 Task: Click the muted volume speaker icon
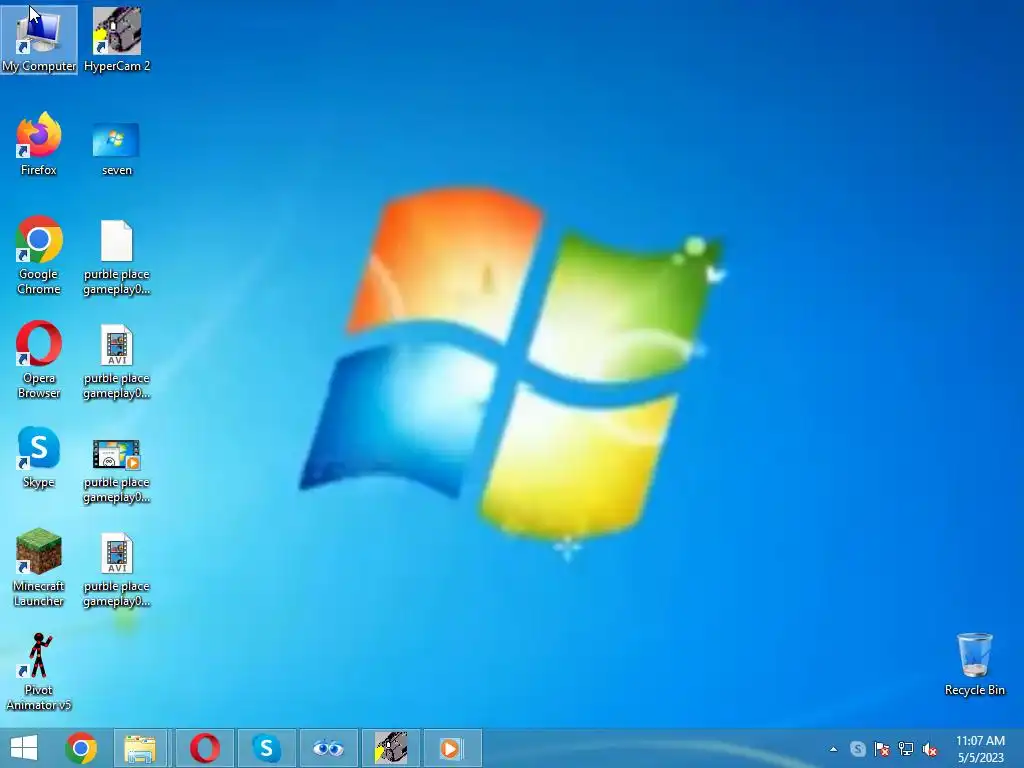(x=930, y=749)
